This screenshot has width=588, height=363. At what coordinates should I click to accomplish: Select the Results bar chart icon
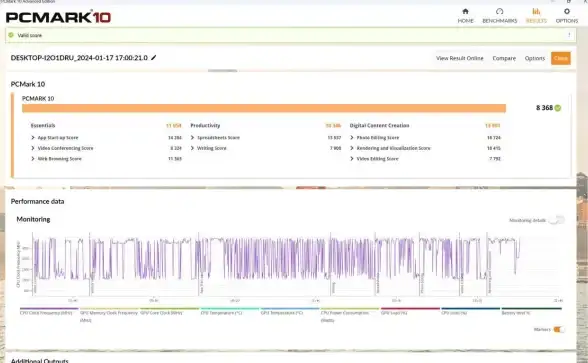(x=536, y=11)
